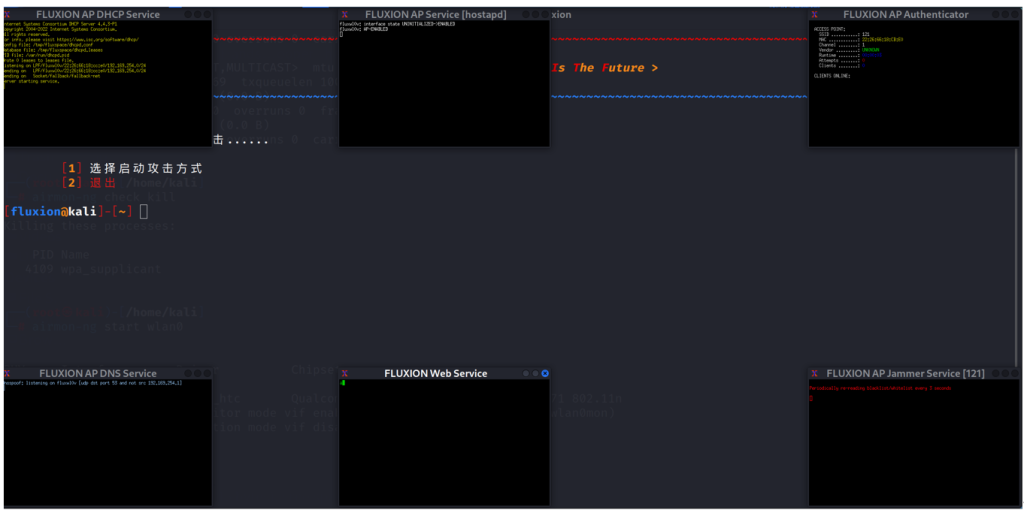Click background command 'airmon-ng start wlan0'
The height and width of the screenshot is (510, 1024).
(x=108, y=327)
